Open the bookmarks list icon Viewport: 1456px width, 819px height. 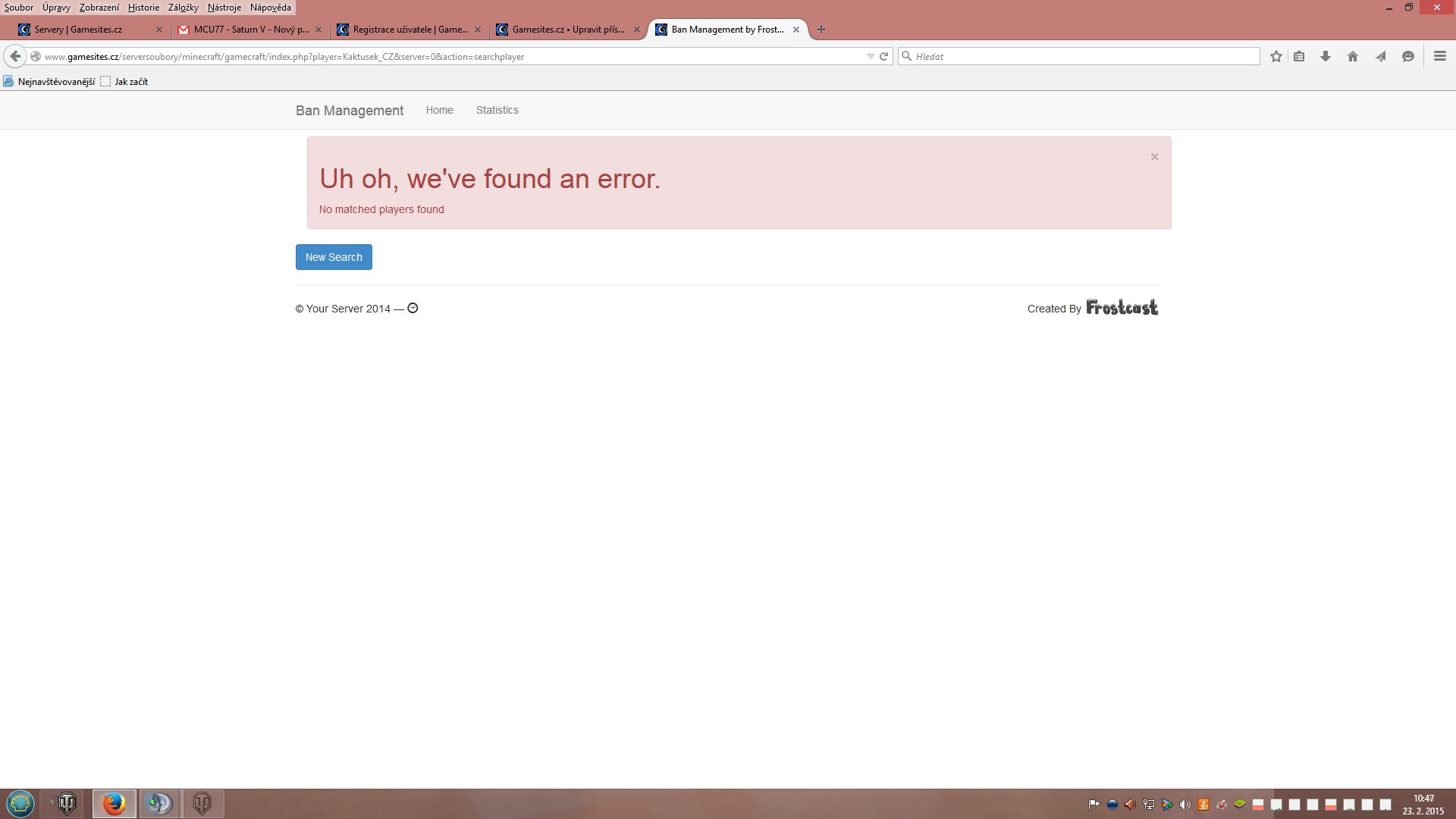(x=1299, y=56)
